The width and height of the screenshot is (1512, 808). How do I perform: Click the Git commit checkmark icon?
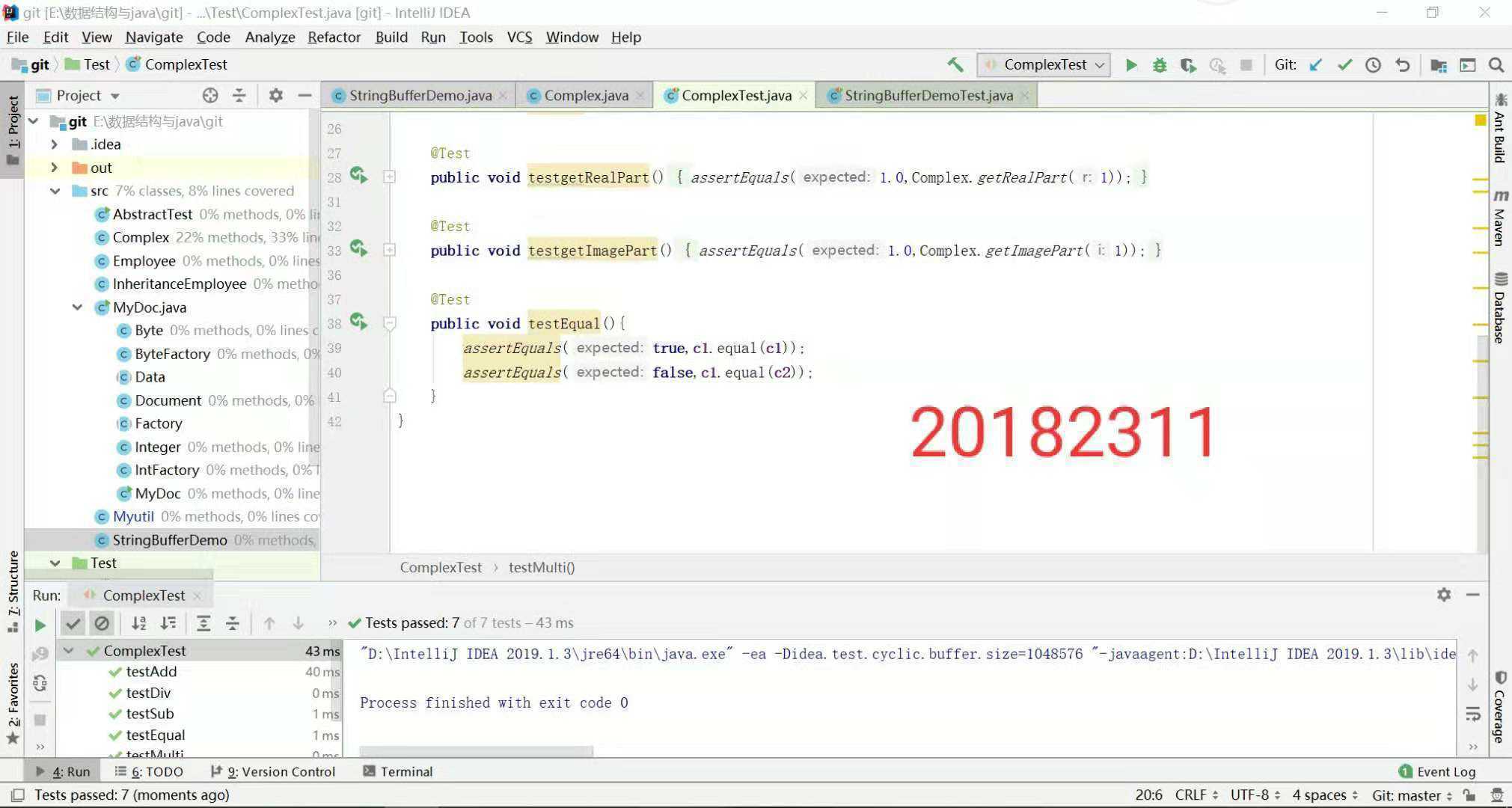1344,65
